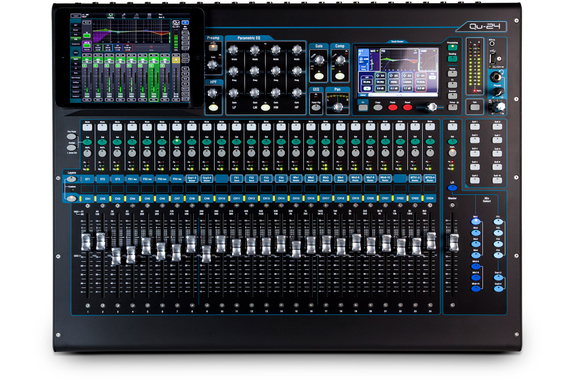Click the Phones level knob

click(x=497, y=92)
